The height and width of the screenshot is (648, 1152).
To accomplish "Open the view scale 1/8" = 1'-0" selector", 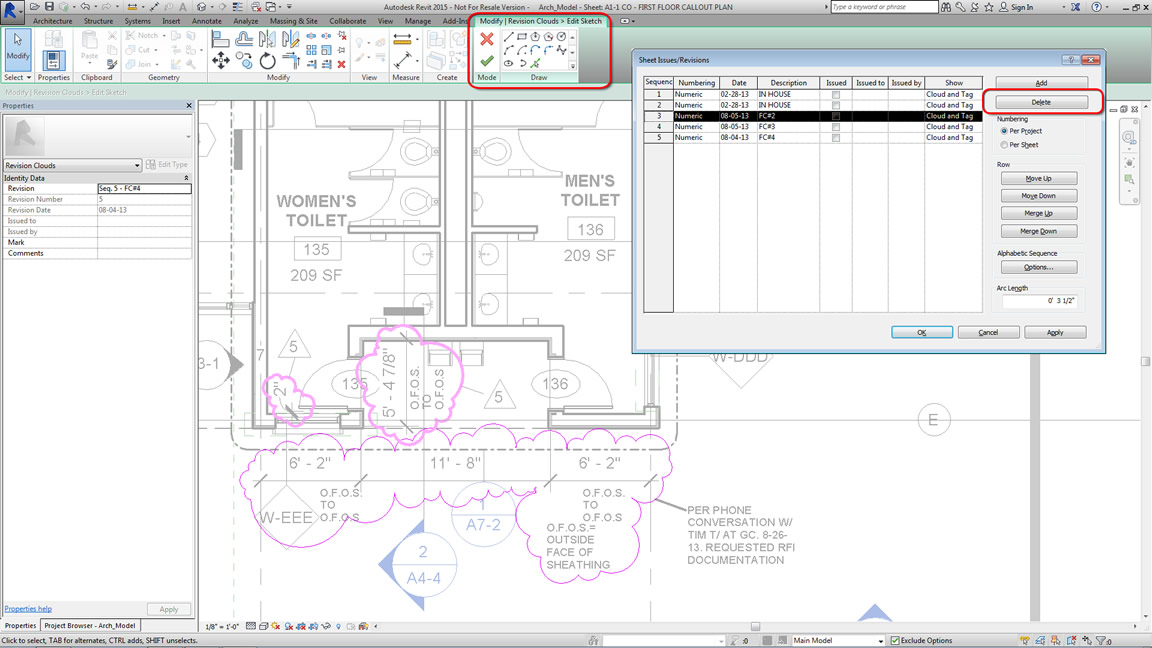I will pyautogui.click(x=223, y=627).
